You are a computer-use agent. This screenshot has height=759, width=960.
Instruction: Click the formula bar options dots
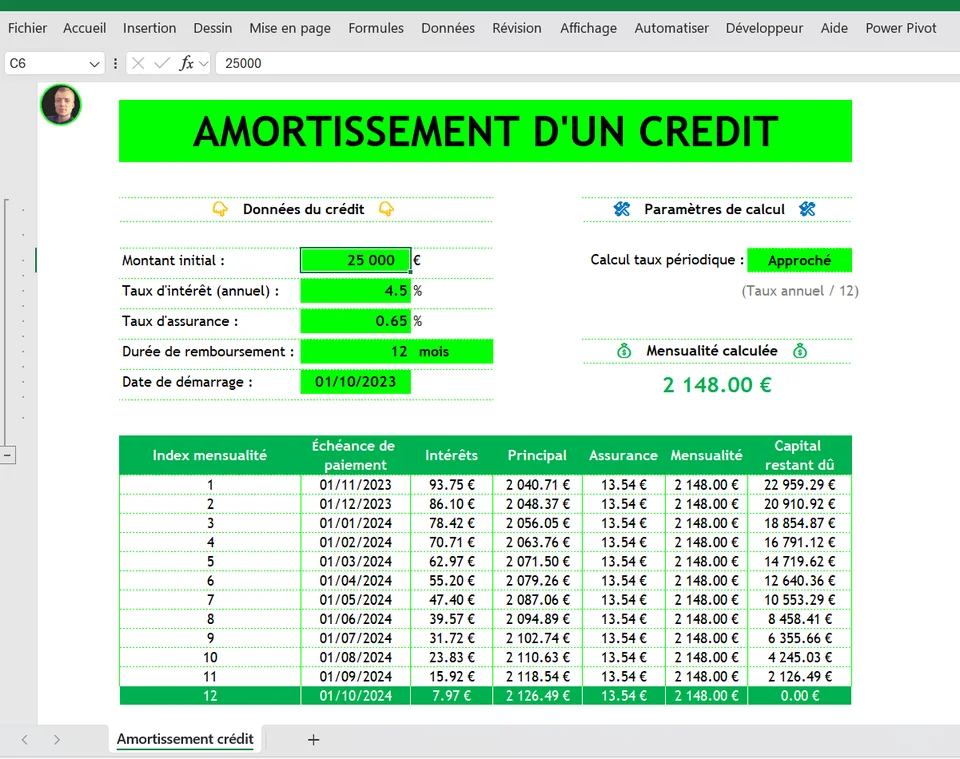click(x=115, y=64)
